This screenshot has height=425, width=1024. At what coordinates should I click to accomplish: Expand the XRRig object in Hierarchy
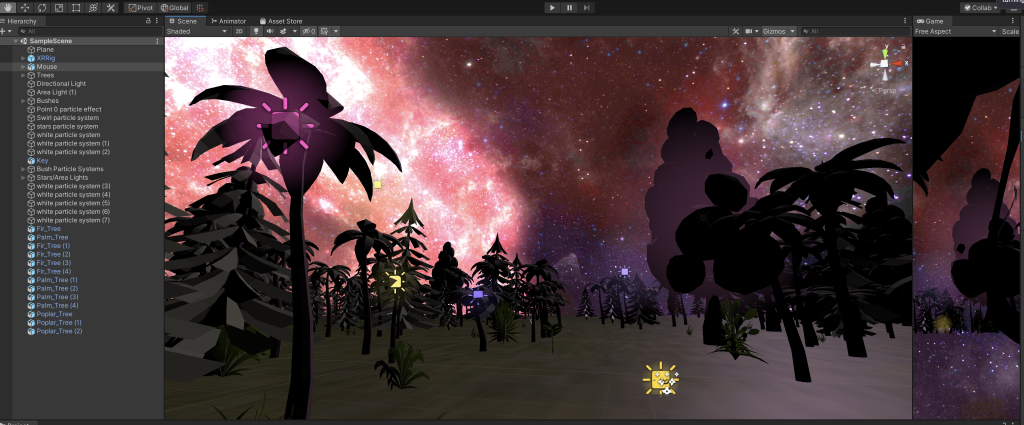[23, 58]
